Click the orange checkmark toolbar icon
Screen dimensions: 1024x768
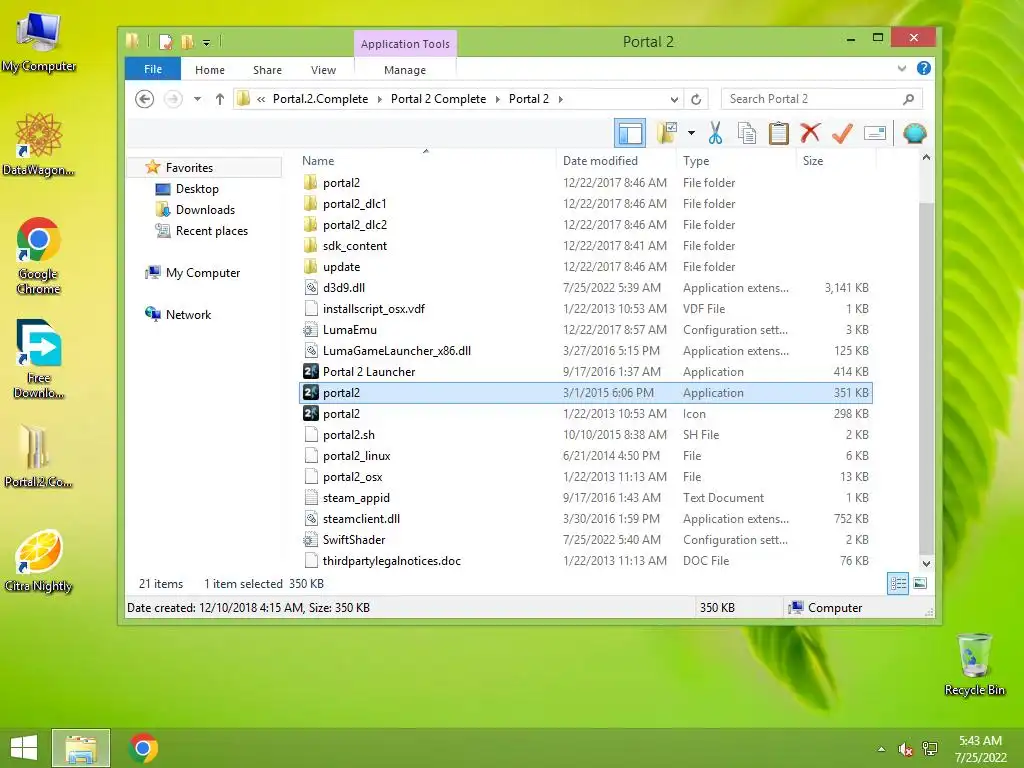(x=842, y=133)
